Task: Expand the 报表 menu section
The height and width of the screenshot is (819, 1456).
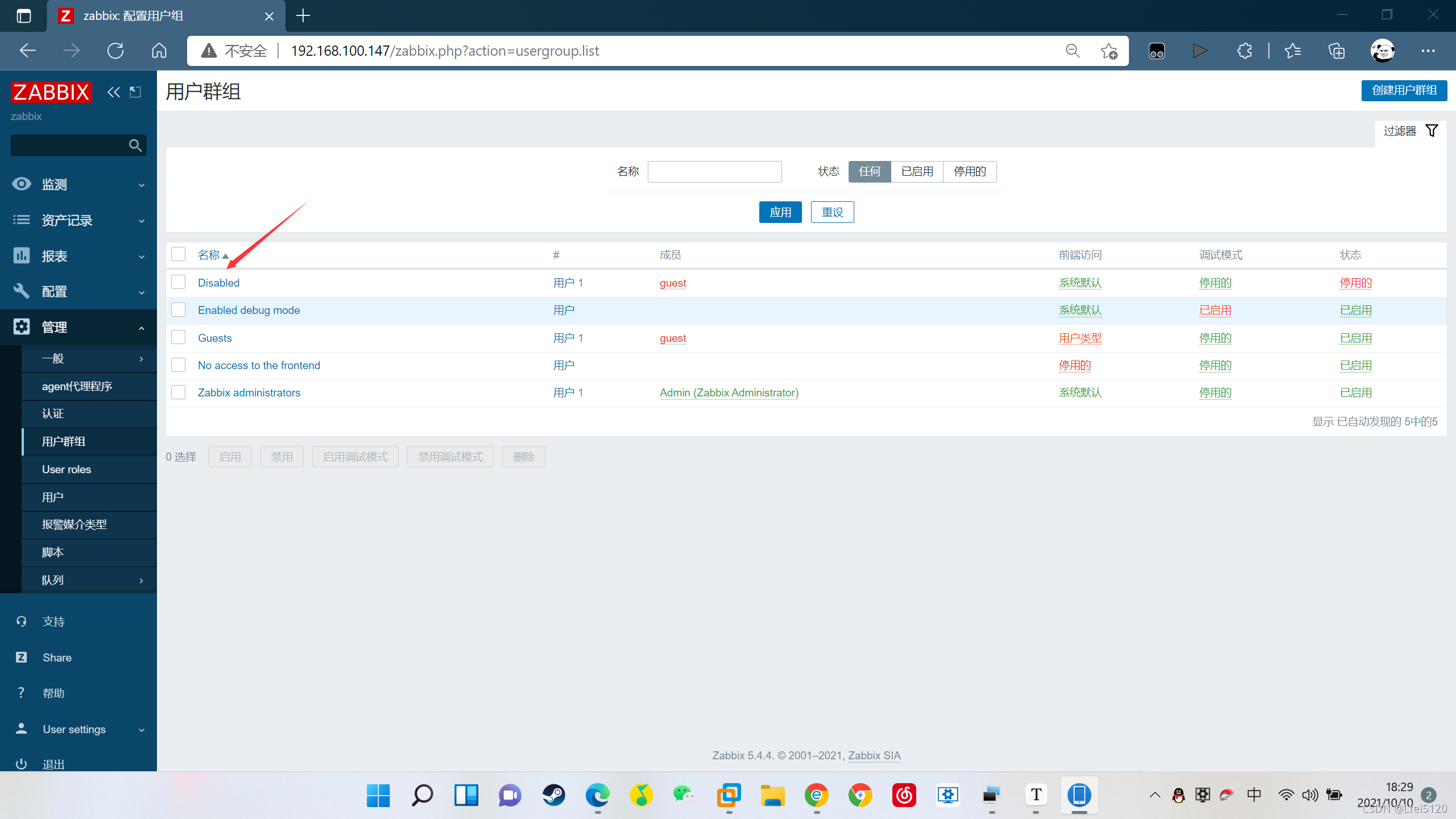Action: coord(78,256)
